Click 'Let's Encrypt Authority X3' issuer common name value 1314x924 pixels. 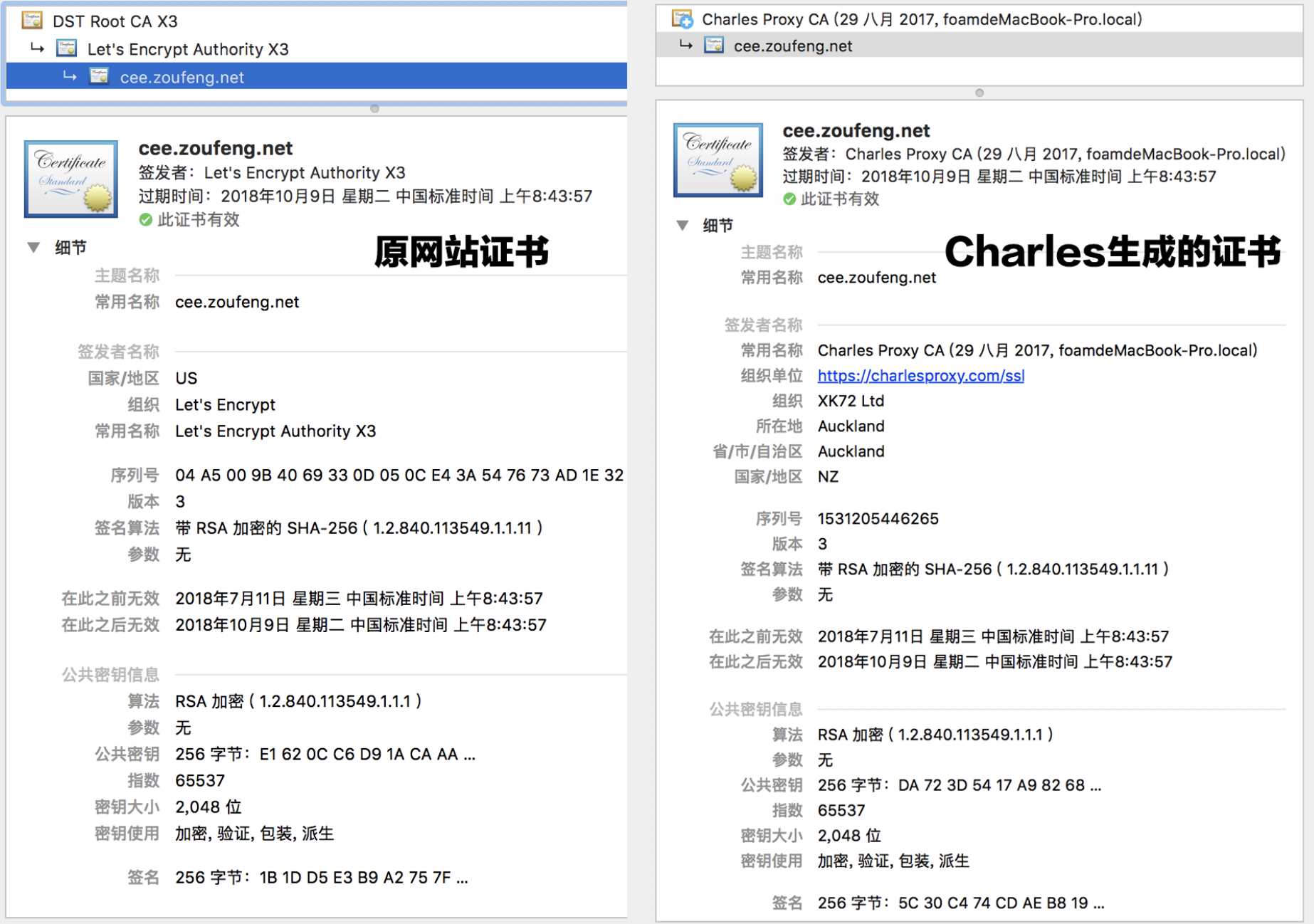point(275,431)
